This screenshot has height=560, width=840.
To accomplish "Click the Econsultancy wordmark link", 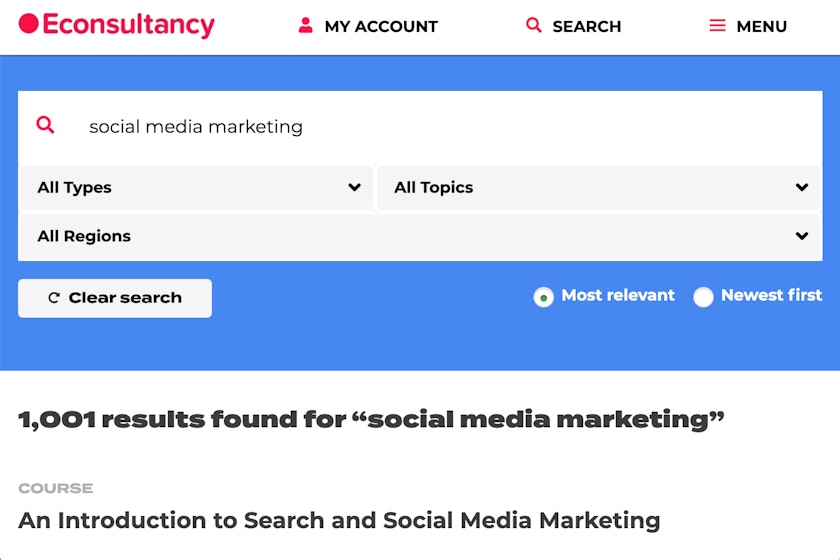I will [129, 25].
